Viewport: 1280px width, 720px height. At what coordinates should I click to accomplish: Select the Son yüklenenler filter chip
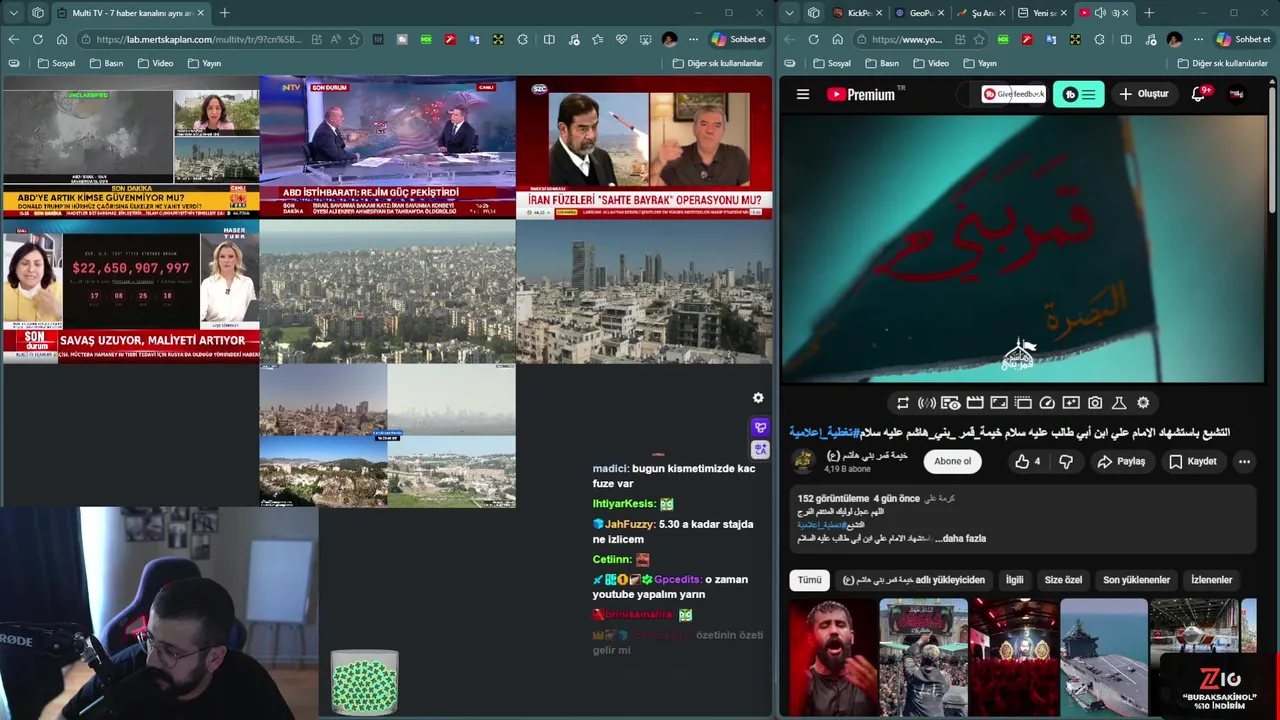point(1136,580)
